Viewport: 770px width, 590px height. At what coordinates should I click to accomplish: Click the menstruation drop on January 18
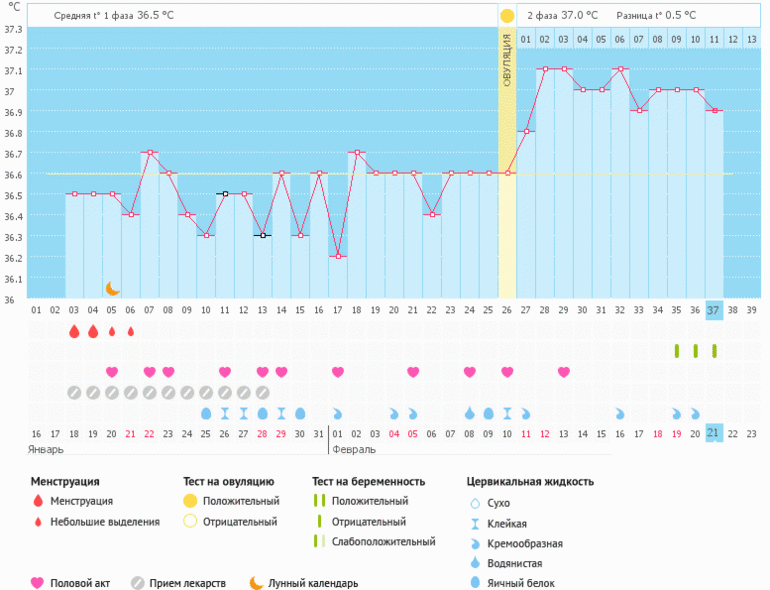click(x=74, y=331)
